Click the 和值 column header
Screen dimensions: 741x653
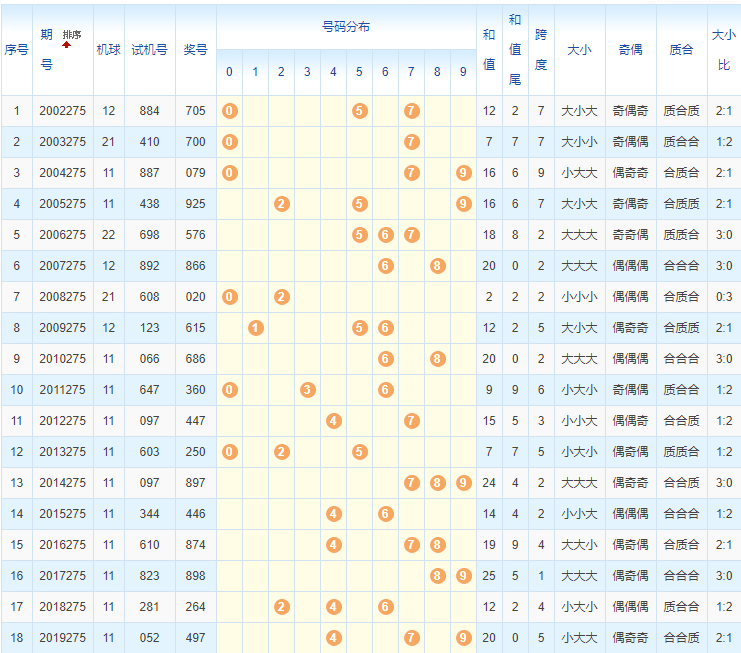[x=489, y=49]
